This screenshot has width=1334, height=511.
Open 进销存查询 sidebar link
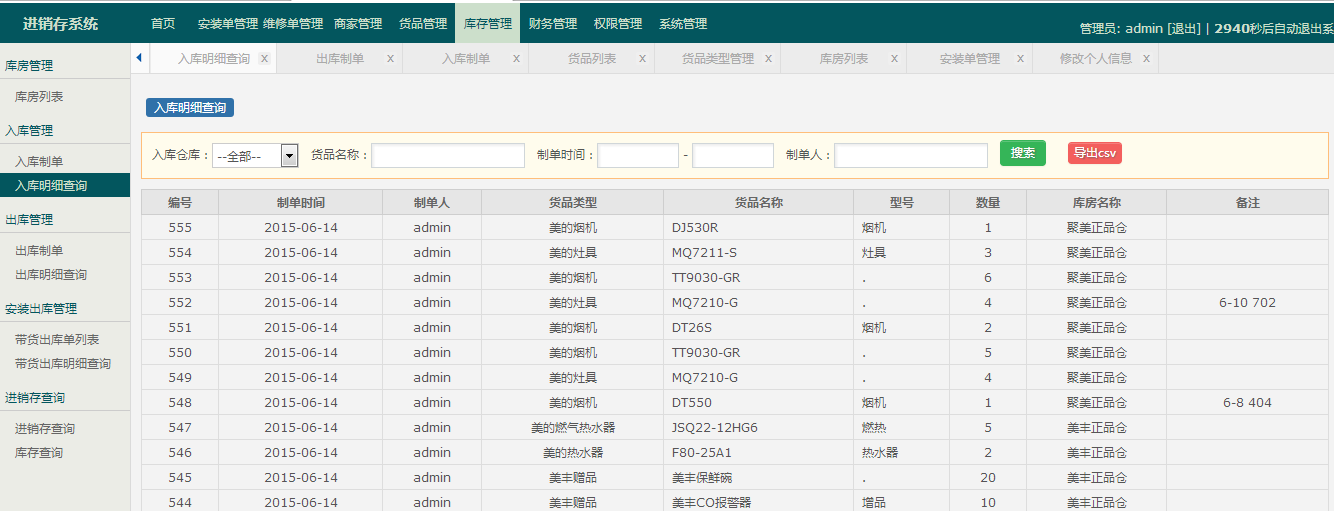tap(45, 428)
